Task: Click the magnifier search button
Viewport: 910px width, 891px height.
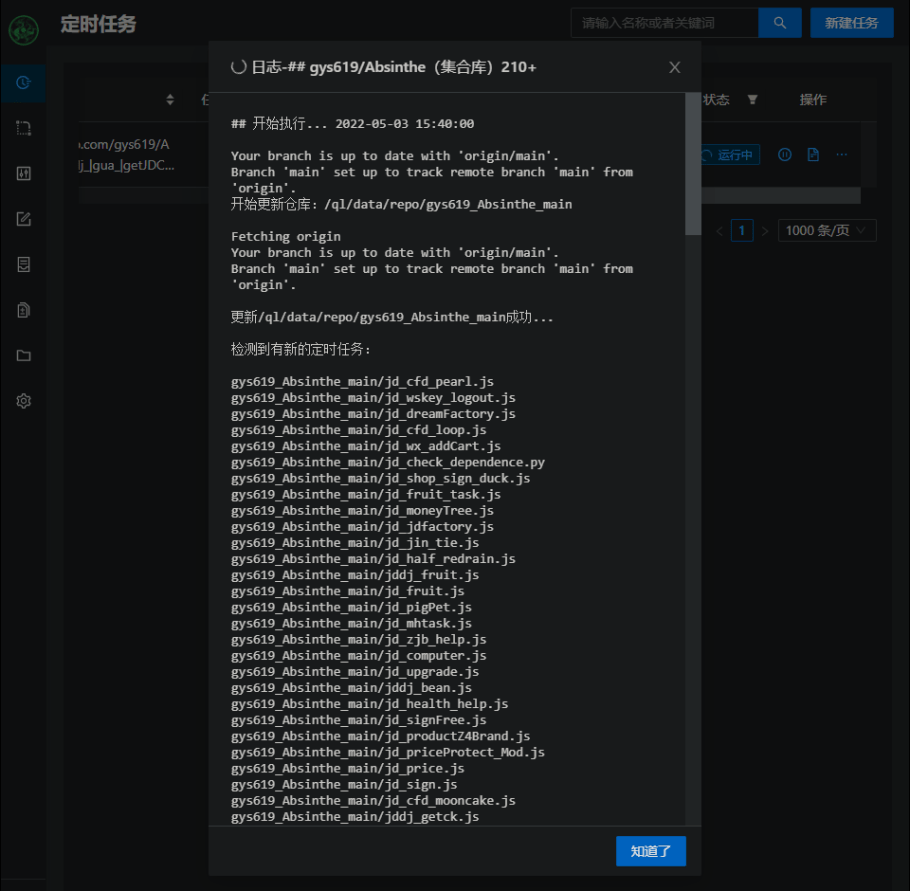Action: click(x=780, y=23)
